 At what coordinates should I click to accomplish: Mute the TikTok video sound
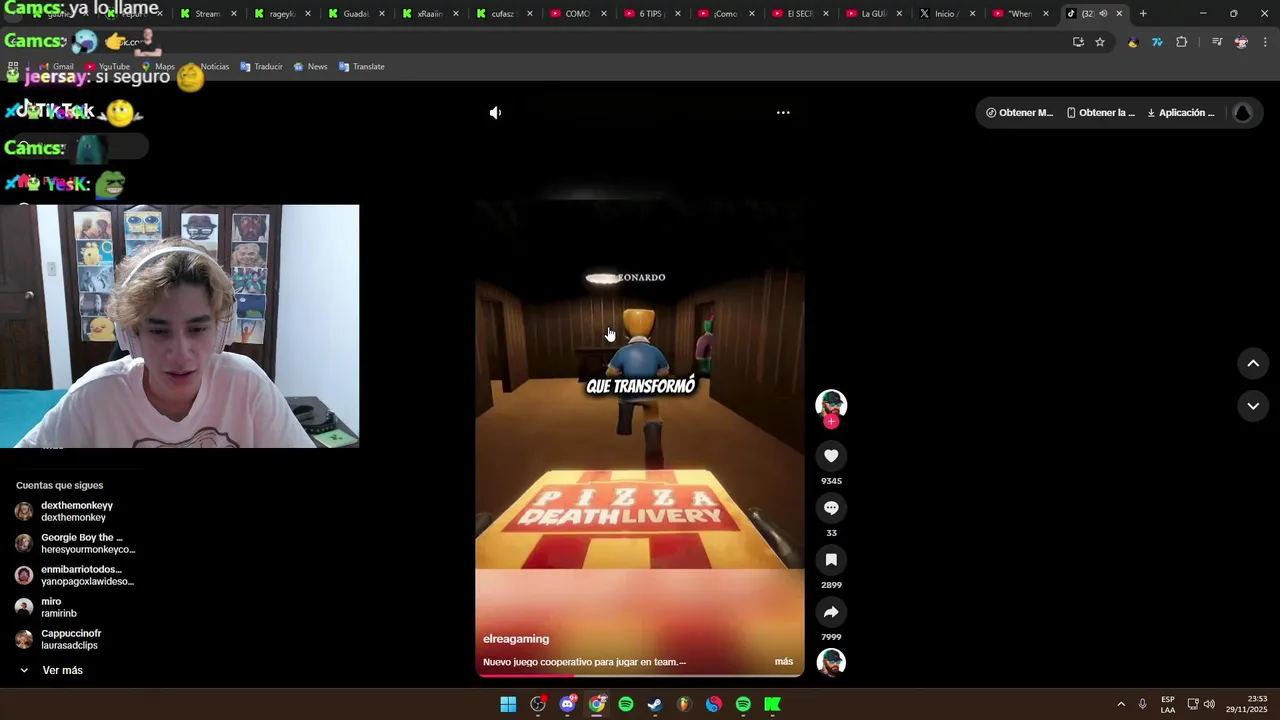click(x=495, y=113)
